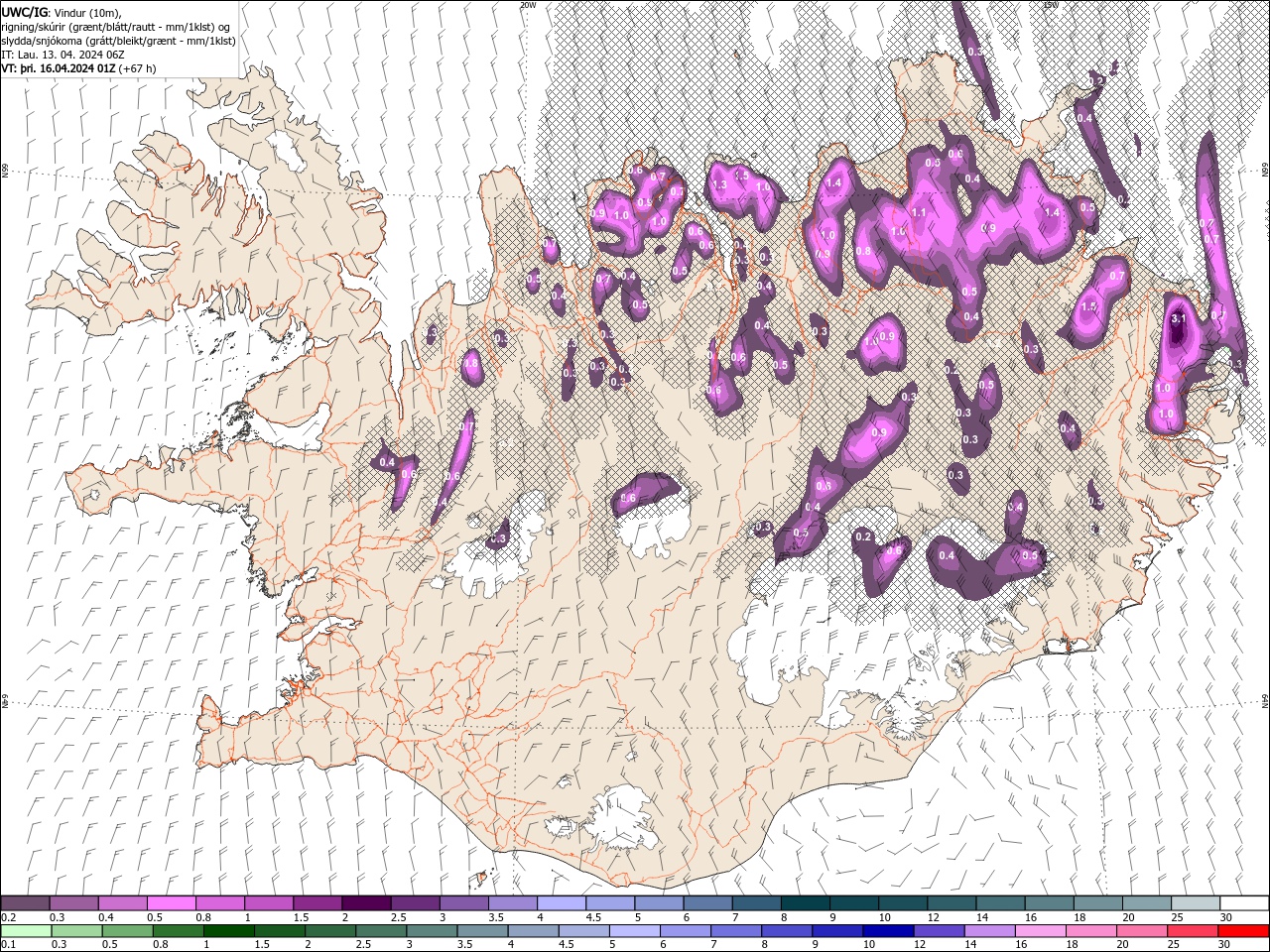Click the darkest purple swatch in the snow scale
The image size is (1270, 952).
366,903
